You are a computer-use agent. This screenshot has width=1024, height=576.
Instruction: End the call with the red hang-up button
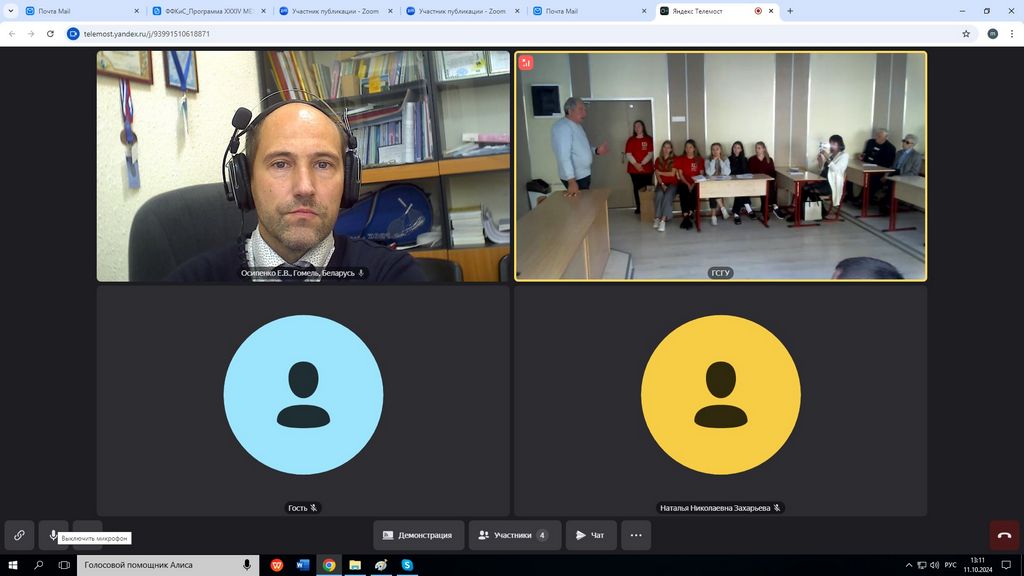click(1004, 535)
